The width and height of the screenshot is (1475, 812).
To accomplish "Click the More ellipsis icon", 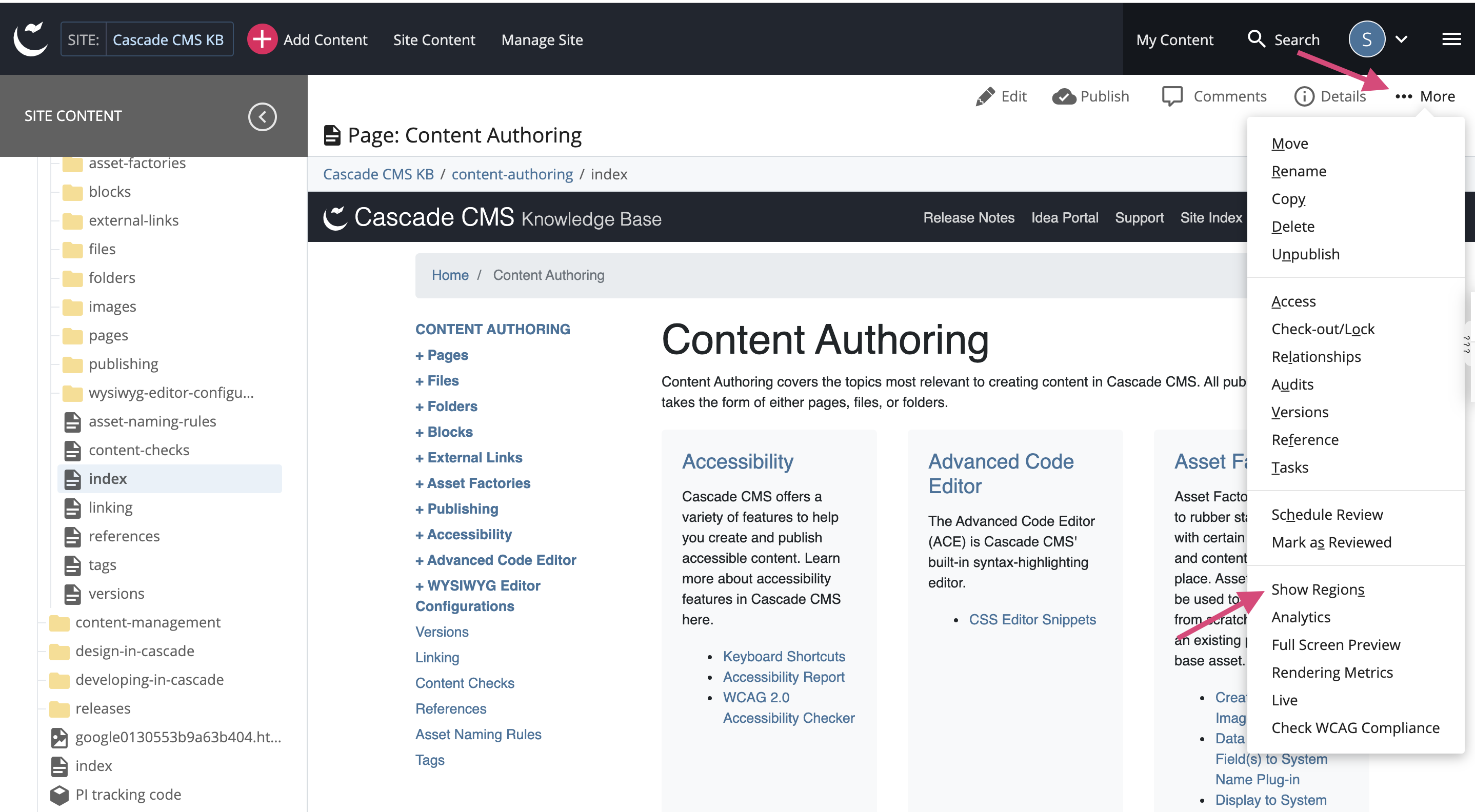I will point(1403,96).
